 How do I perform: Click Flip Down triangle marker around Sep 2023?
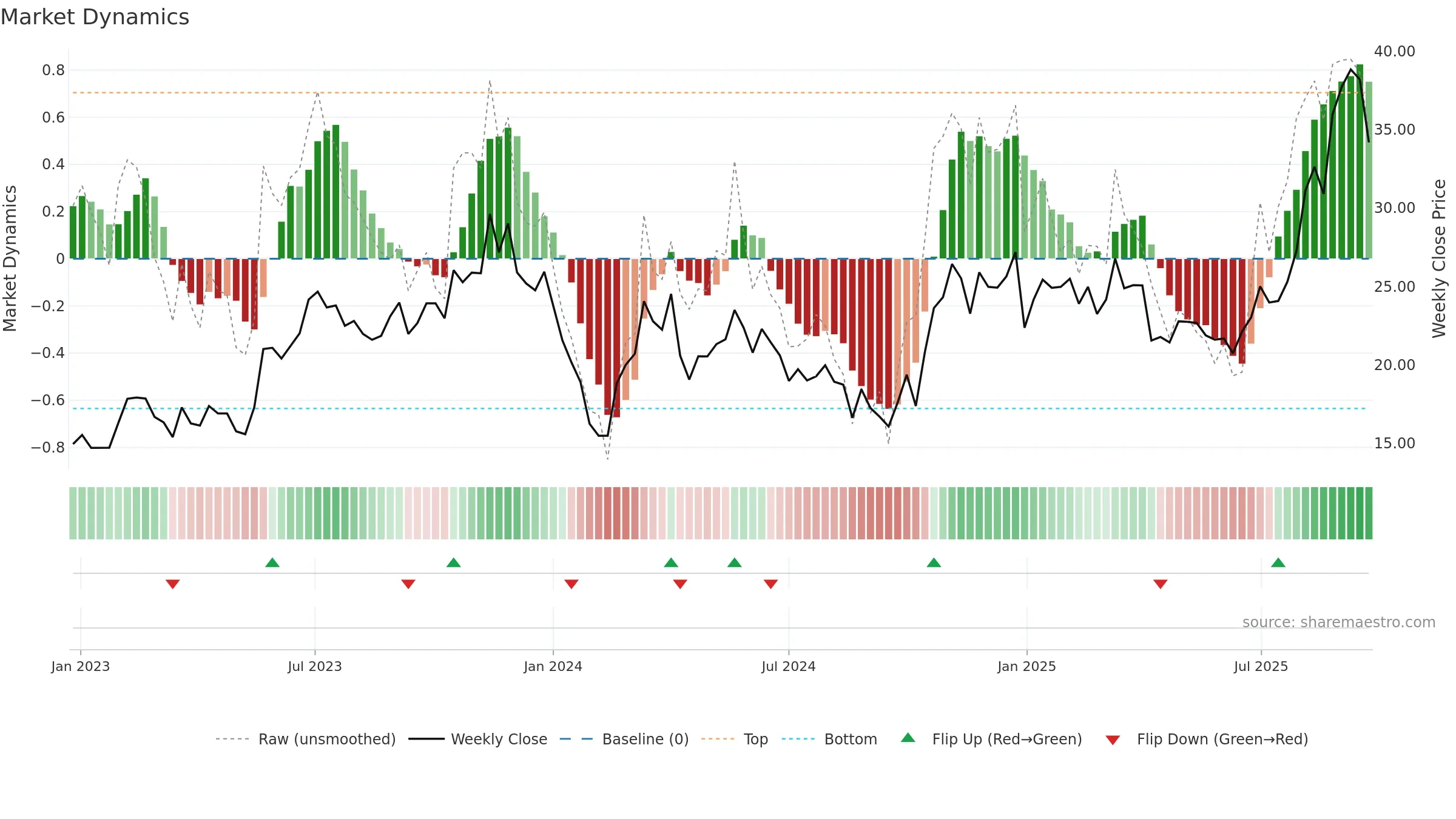408,584
